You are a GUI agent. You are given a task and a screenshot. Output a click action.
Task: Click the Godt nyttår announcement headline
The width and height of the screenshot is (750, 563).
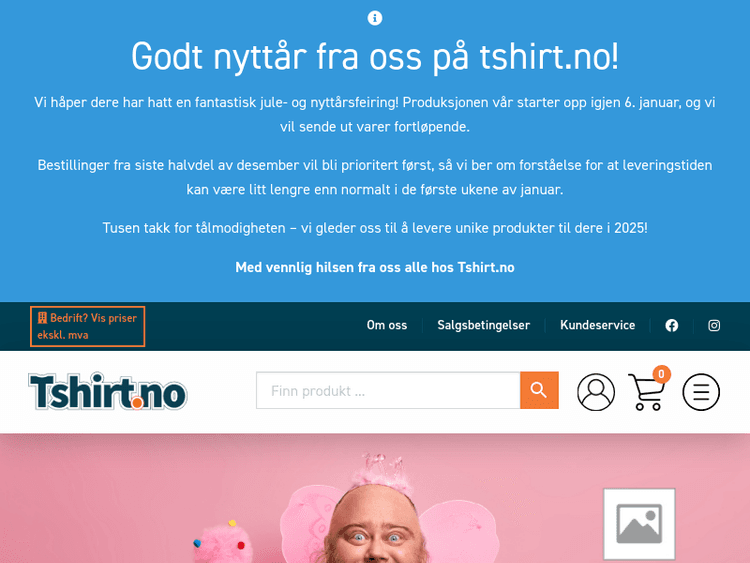coord(375,57)
